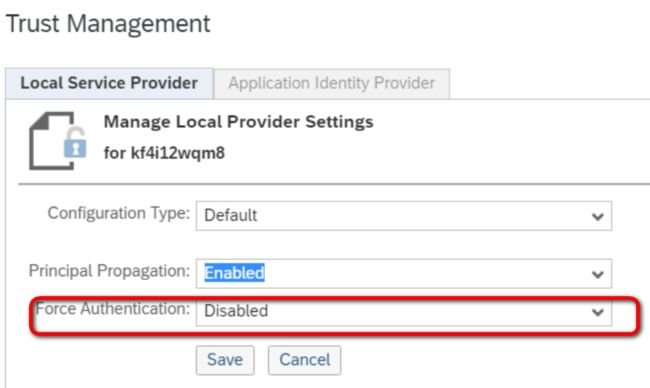Click the Default text in Configuration Type
Screen dimensions: 650x388
point(231,216)
